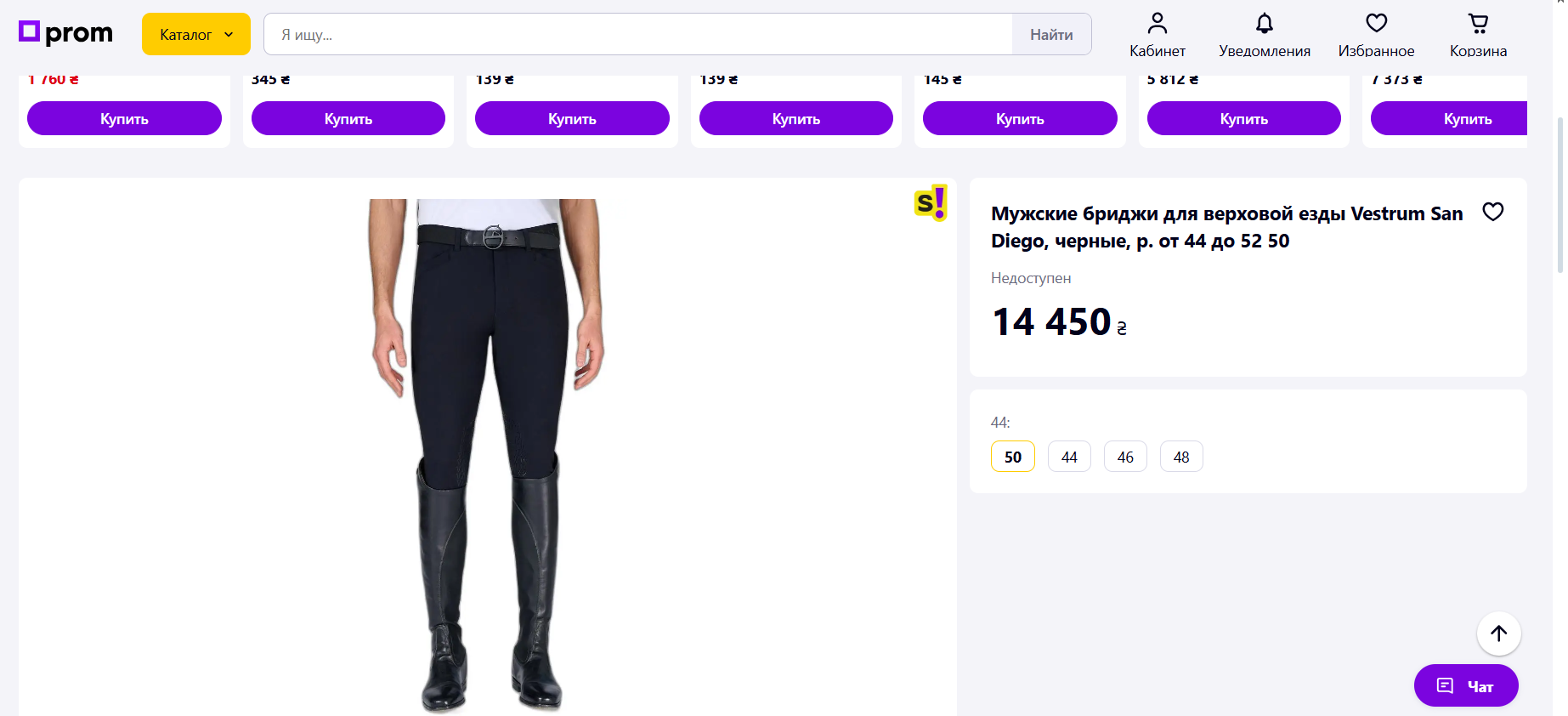The height and width of the screenshot is (716, 1568).
Task: Focus the Я ищу search field
Action: point(637,34)
